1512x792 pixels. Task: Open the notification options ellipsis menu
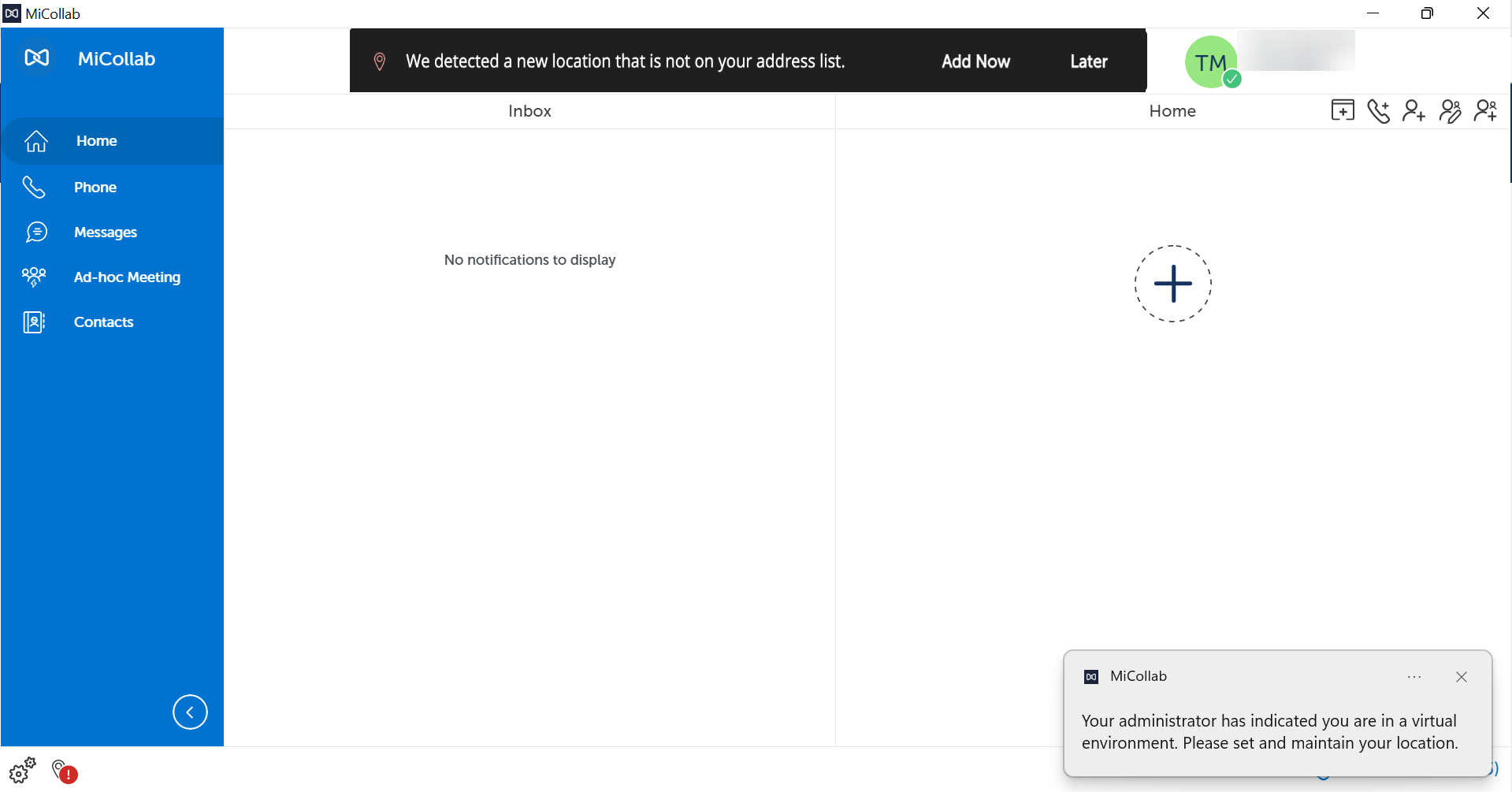coord(1414,677)
